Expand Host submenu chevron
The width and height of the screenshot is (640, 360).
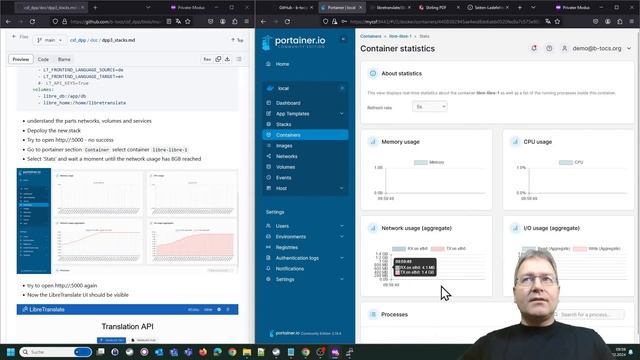pos(342,188)
